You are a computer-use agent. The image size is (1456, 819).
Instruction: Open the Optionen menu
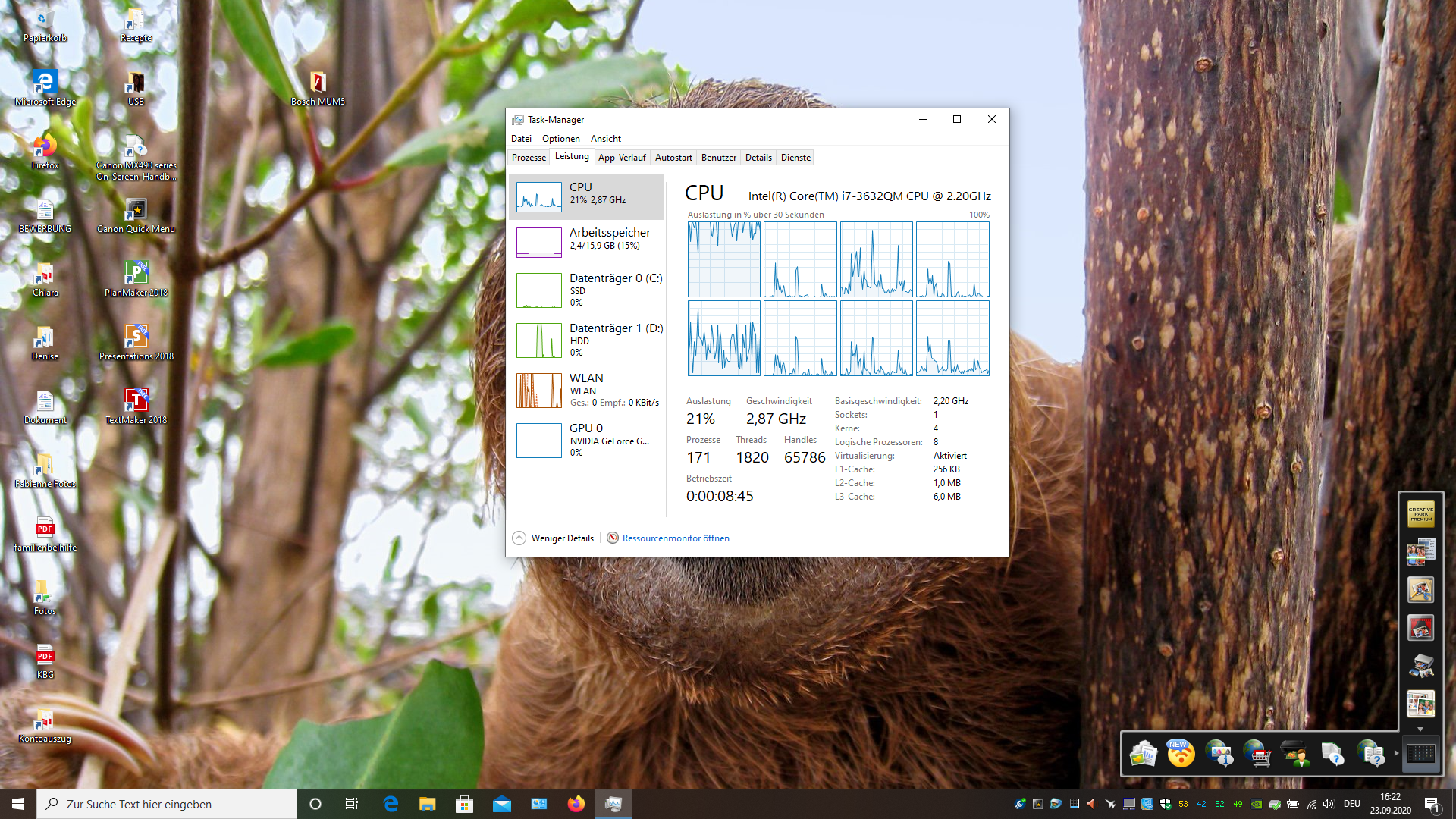[560, 139]
